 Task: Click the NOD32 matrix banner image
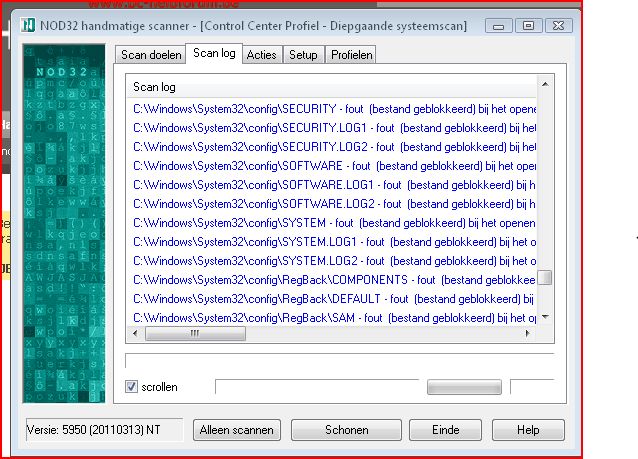pyautogui.click(x=64, y=223)
